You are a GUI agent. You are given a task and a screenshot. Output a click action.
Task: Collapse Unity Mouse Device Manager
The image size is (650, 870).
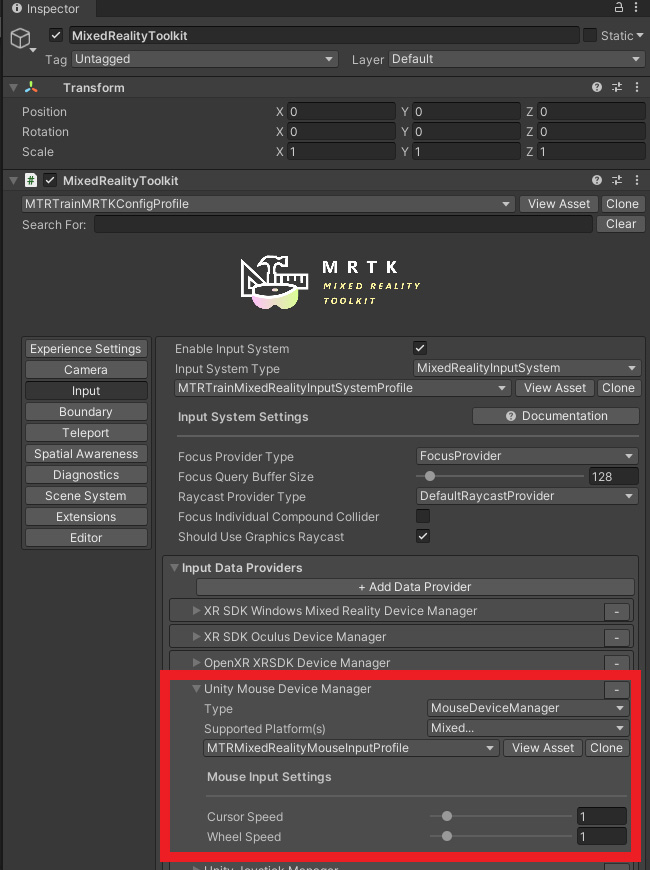click(196, 689)
